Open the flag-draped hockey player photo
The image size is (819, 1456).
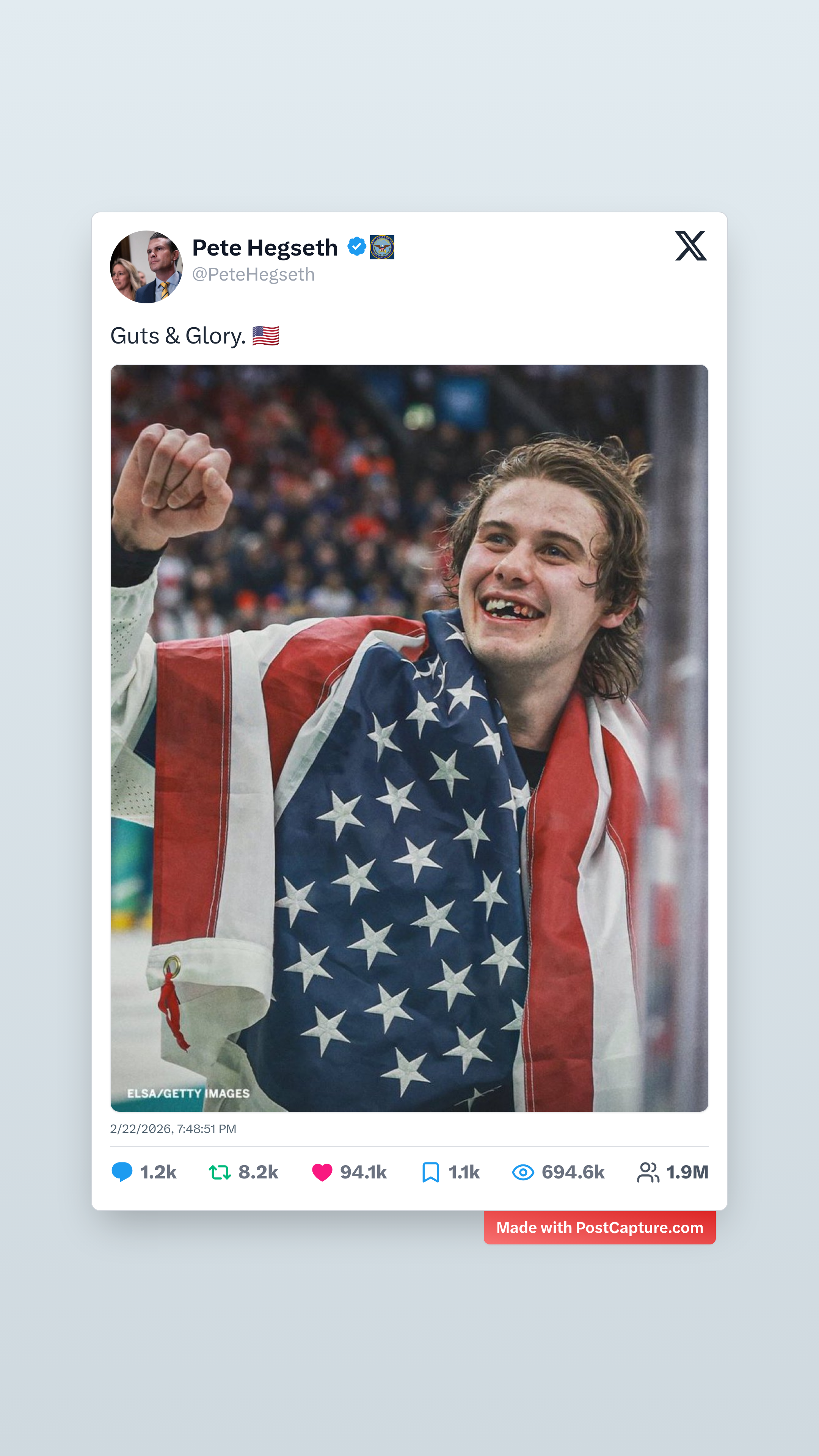(409, 738)
